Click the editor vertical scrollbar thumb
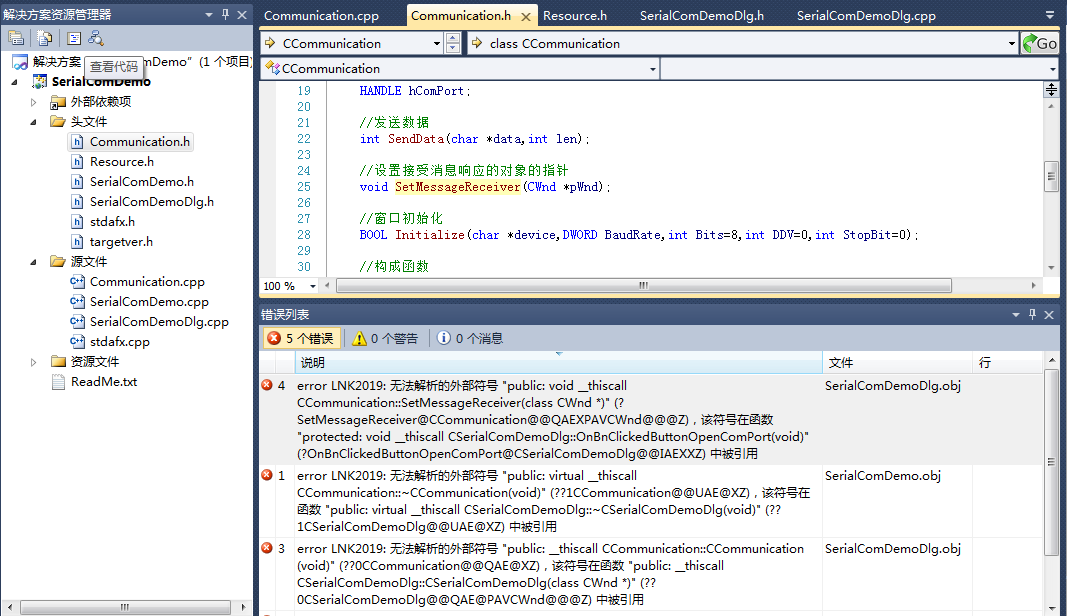This screenshot has height=616, width=1067. pos(1051,176)
